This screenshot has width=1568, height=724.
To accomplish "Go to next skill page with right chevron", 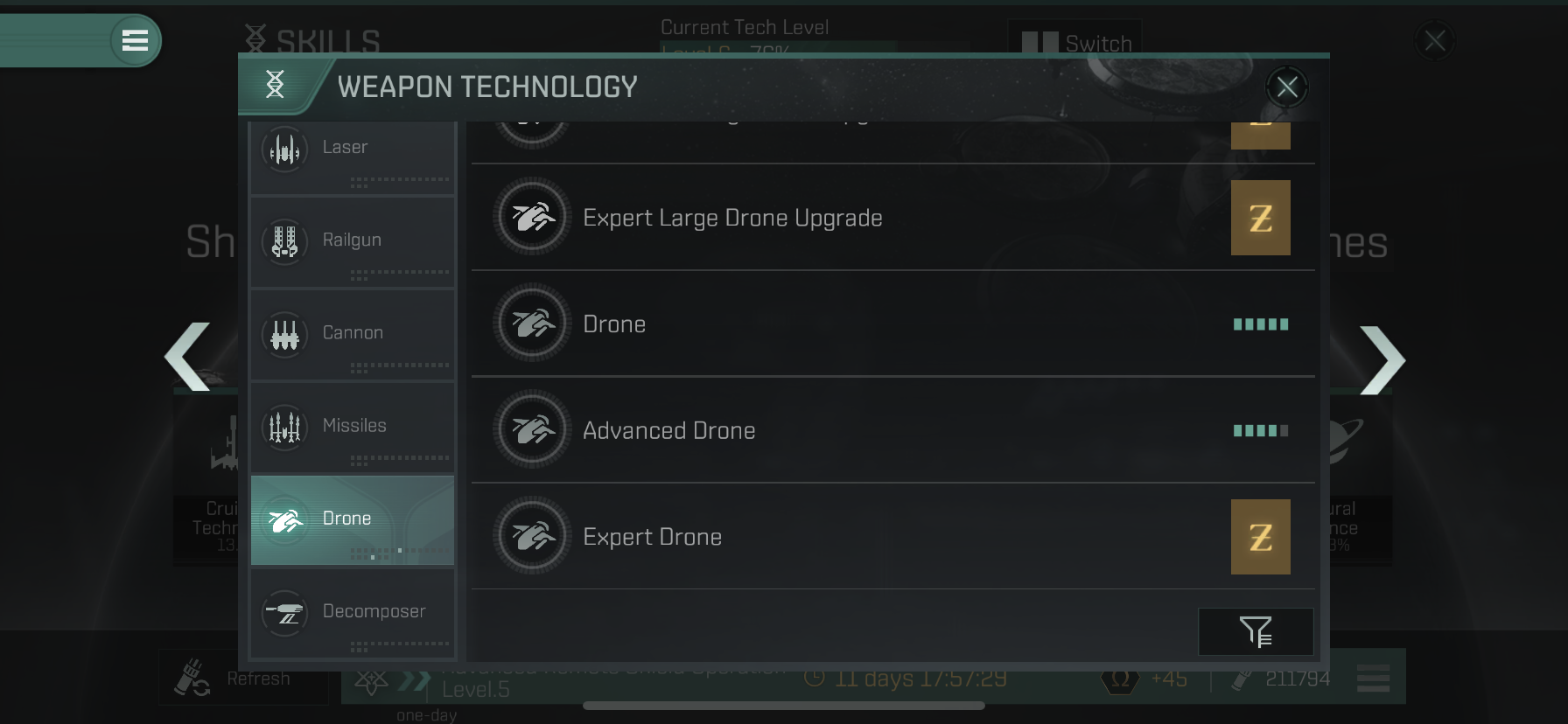I will click(x=1382, y=360).
